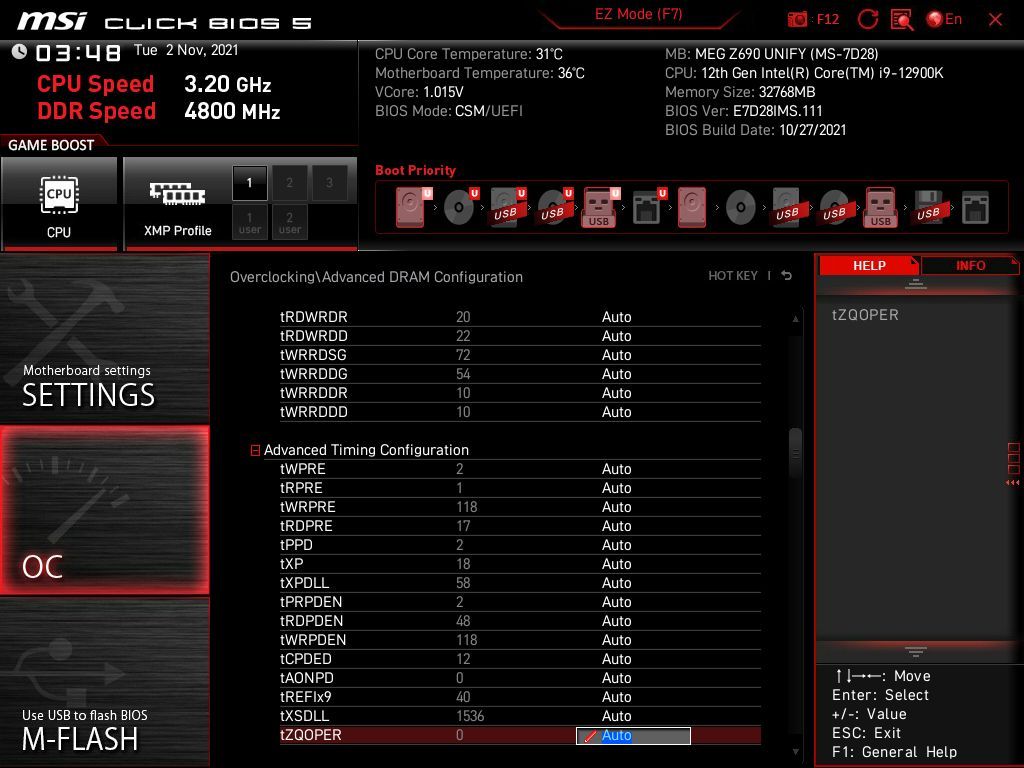Viewport: 1024px width, 768px height.
Task: Click the scroll up arrow of settings list
Action: tap(795, 319)
